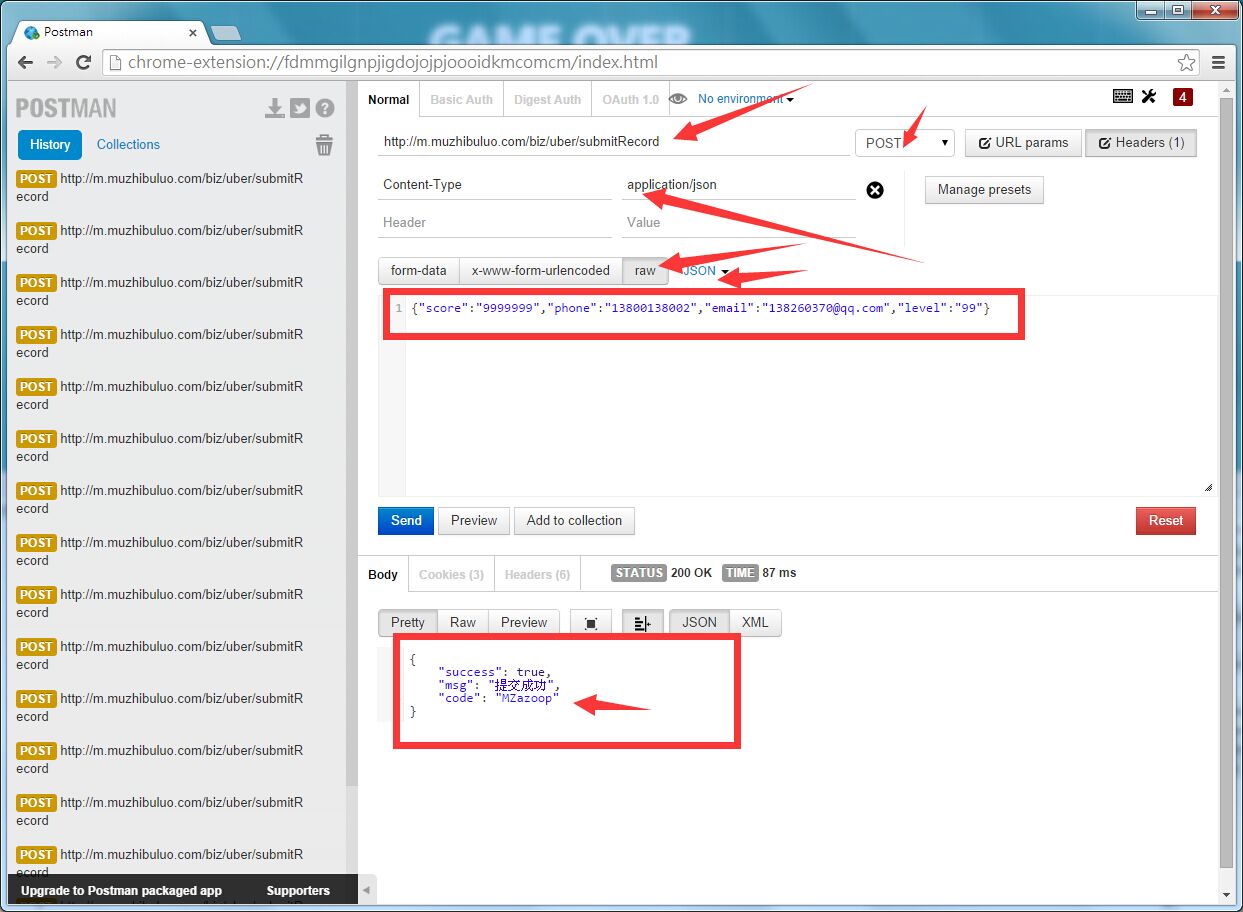The height and width of the screenshot is (912, 1243).
Task: Select Preview response view next to Raw
Action: click(x=524, y=623)
